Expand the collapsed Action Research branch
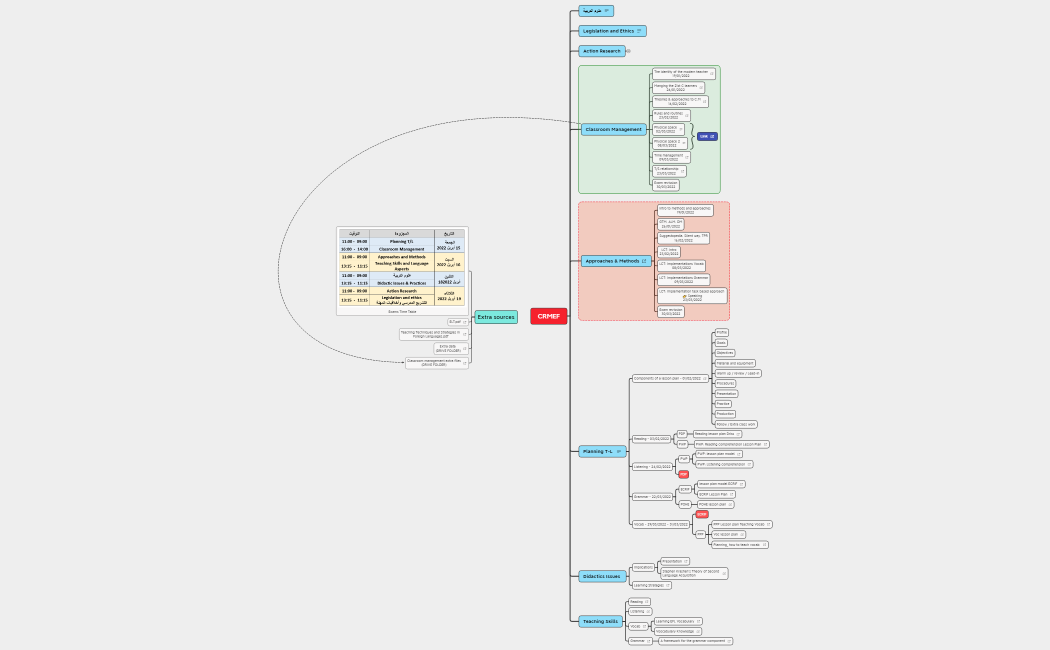 [628, 51]
